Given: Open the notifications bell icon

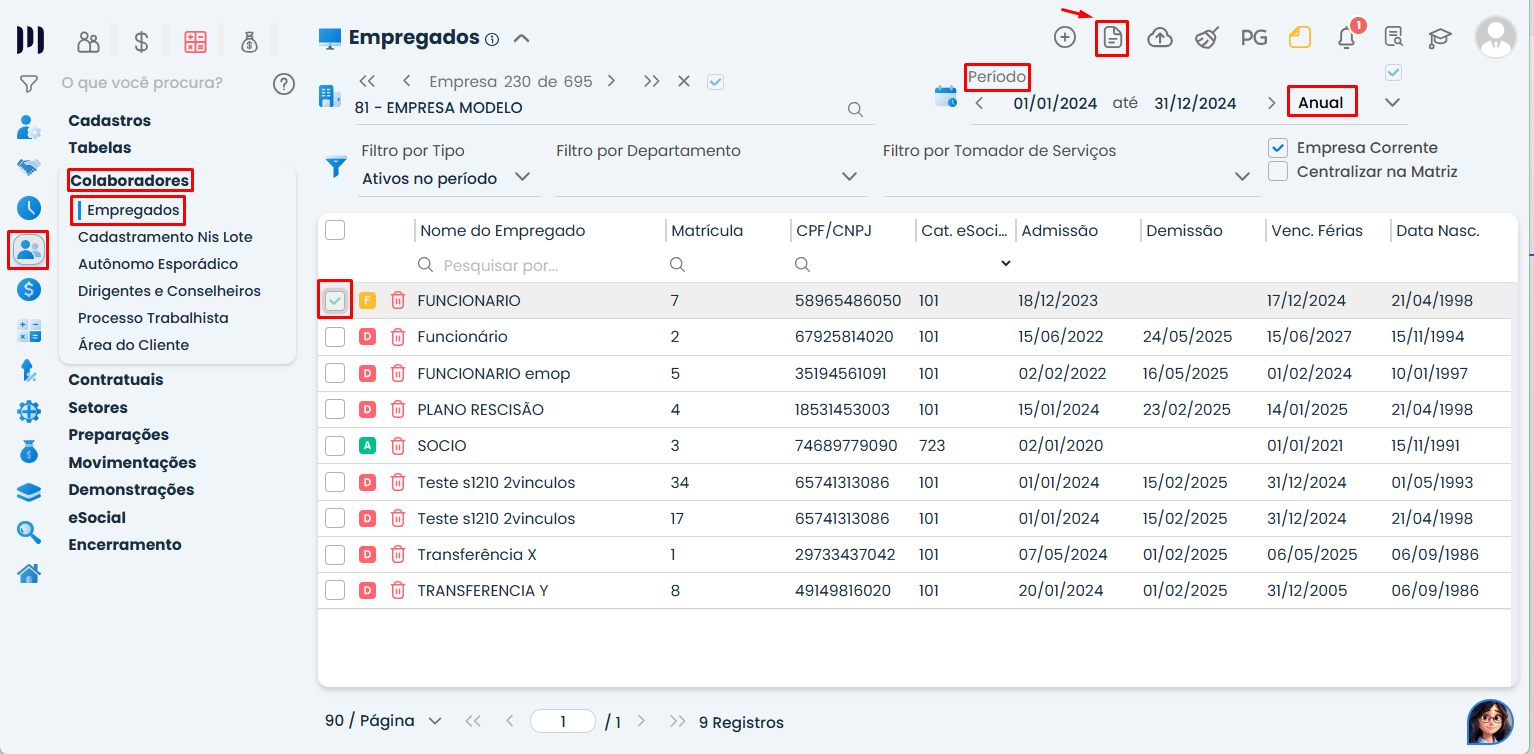Looking at the screenshot, I should [x=1346, y=38].
